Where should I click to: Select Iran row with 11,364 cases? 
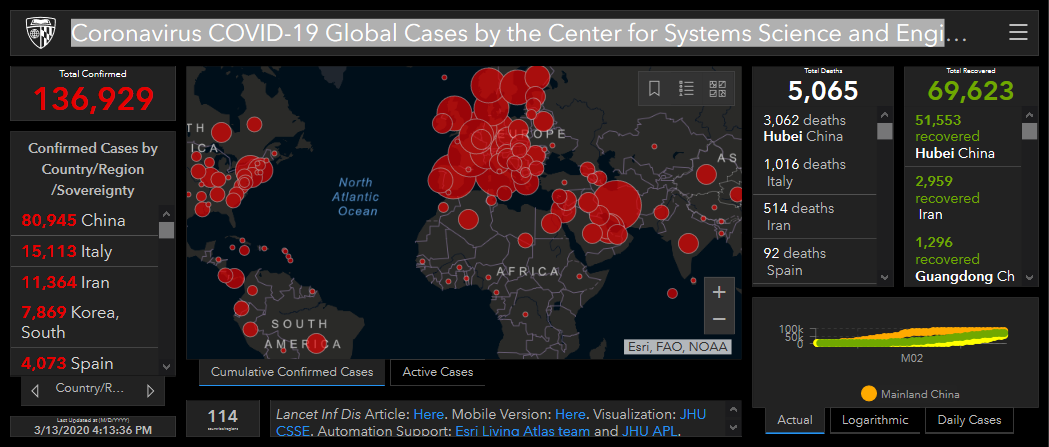coord(84,282)
